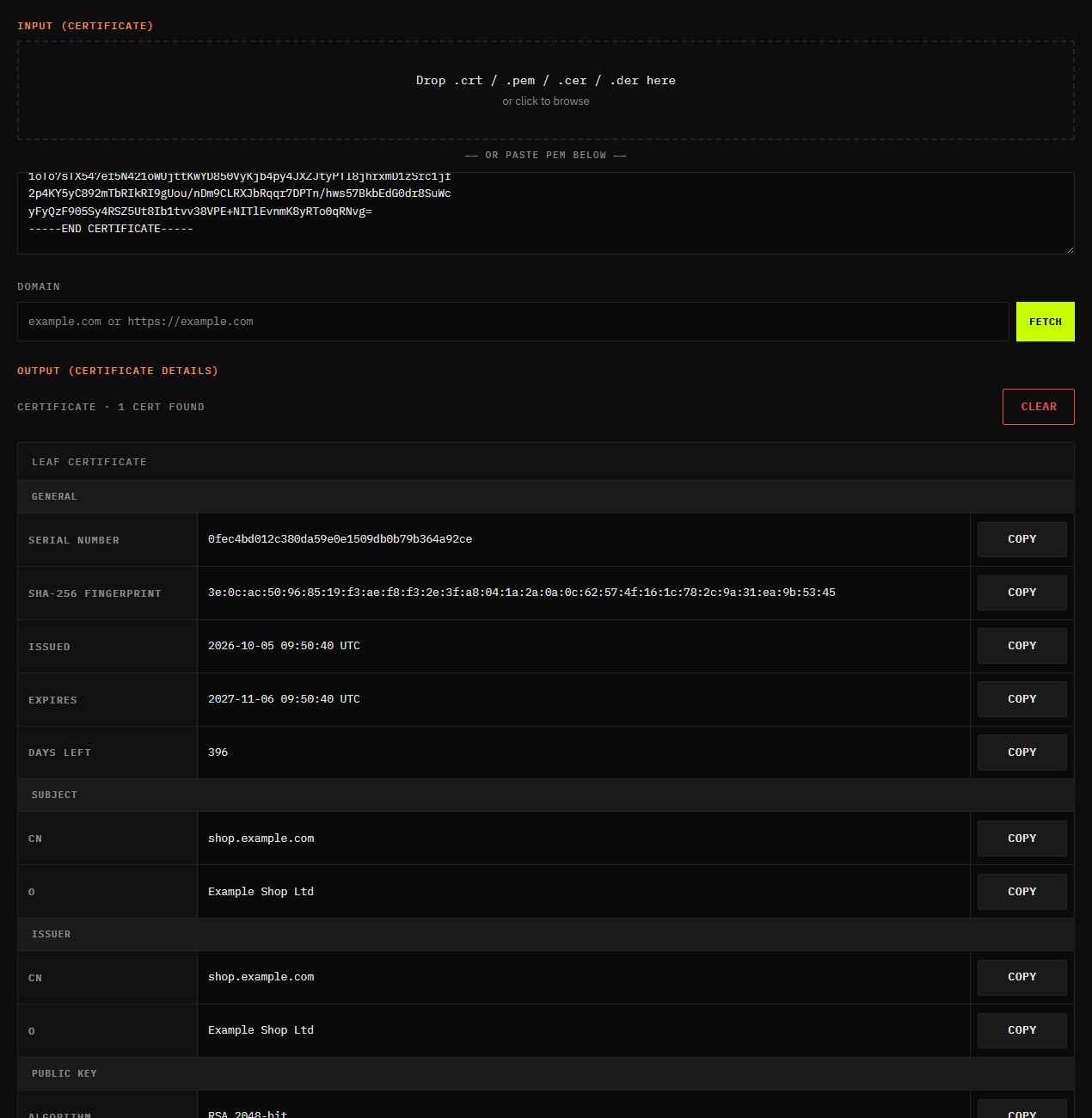The width and height of the screenshot is (1092, 1118).
Task: Click the certificate file drop zone
Action: pos(546,90)
